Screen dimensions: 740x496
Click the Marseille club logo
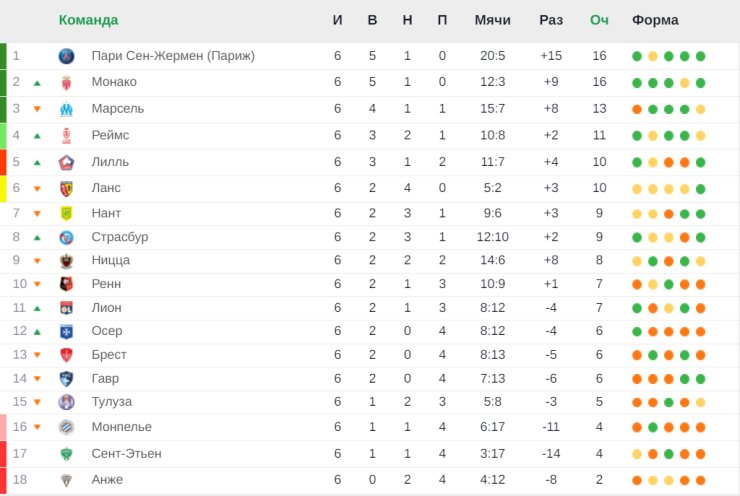(66, 109)
